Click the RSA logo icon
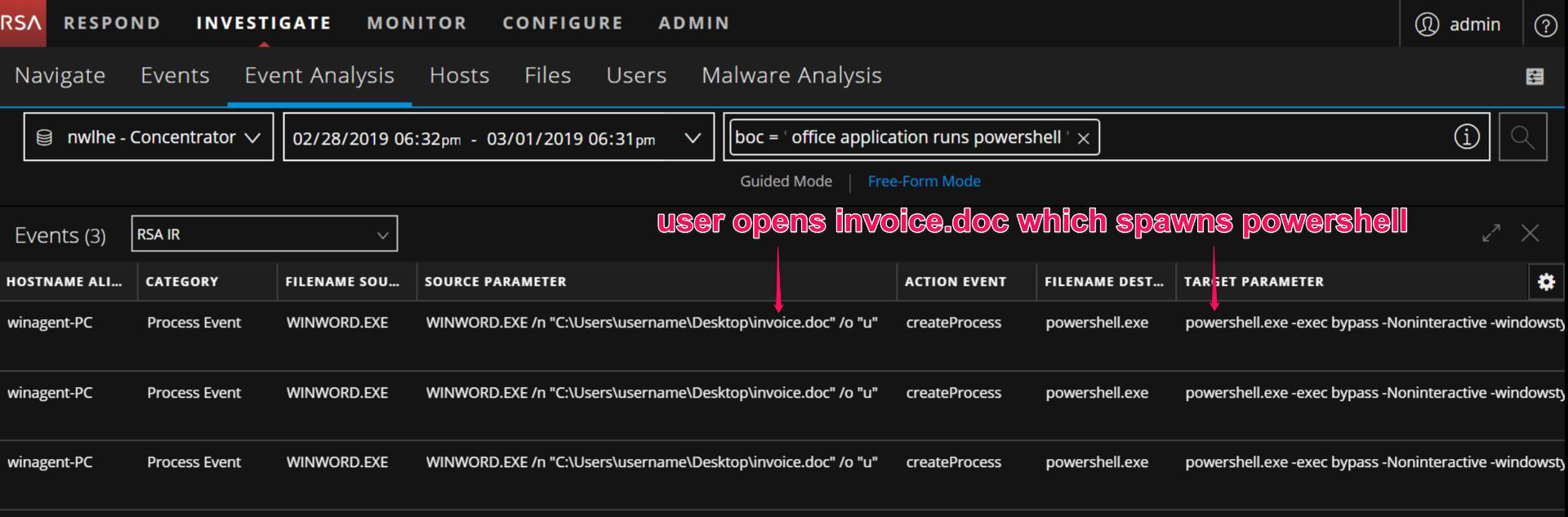The height and width of the screenshot is (517, 1568). [x=22, y=23]
